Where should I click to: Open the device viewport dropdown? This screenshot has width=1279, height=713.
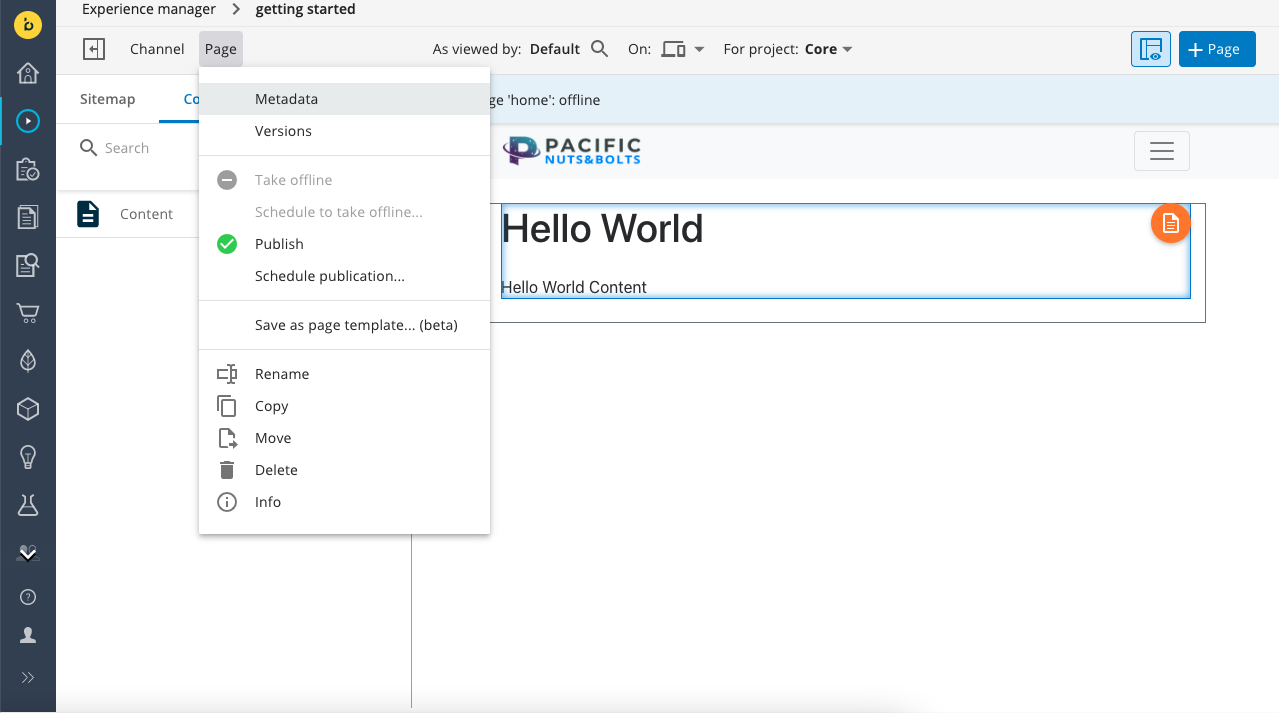(684, 49)
